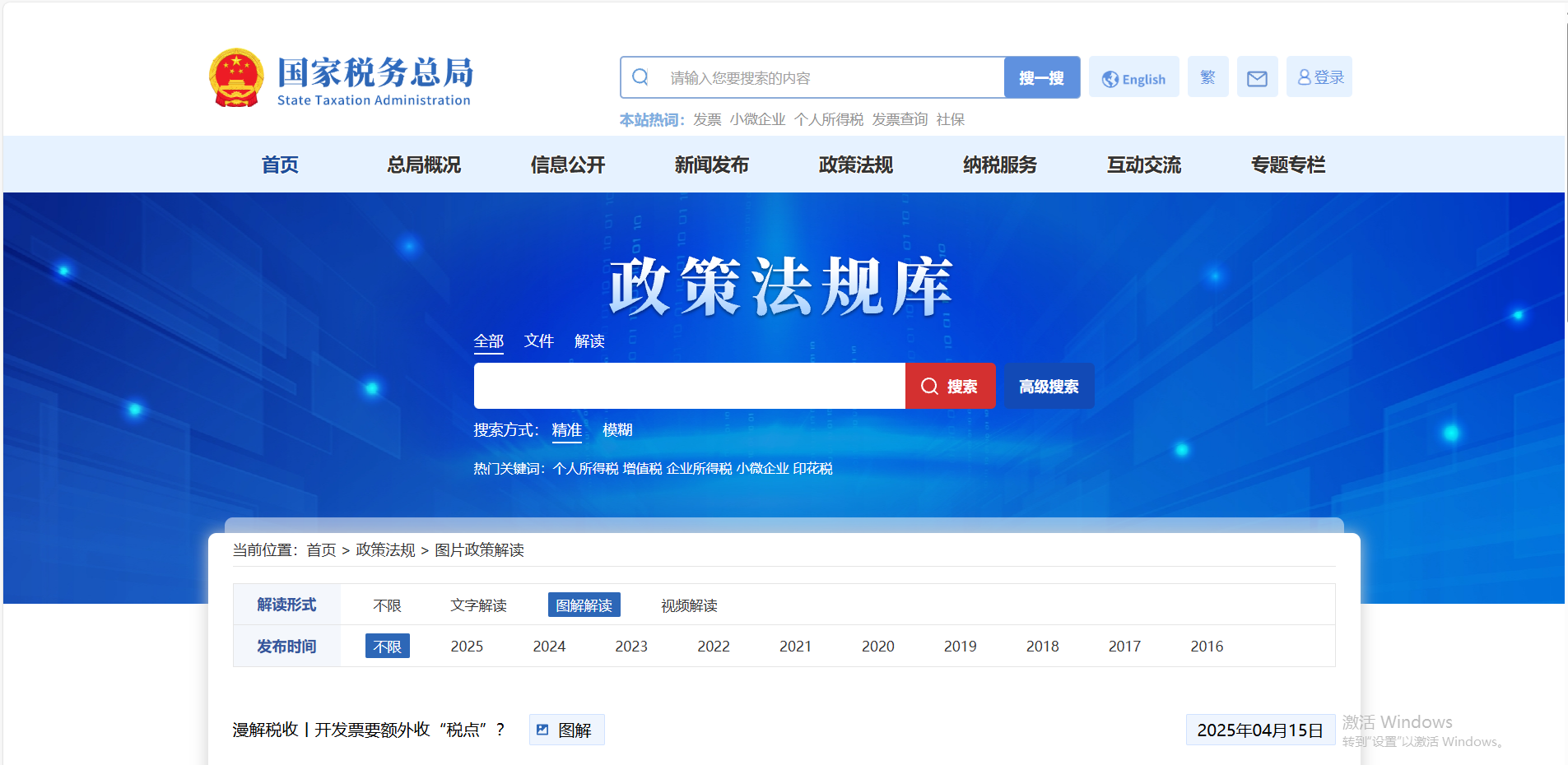Select 不限 for 发布时间 filter
Image resolution: width=1568 pixels, height=765 pixels.
[x=388, y=647]
